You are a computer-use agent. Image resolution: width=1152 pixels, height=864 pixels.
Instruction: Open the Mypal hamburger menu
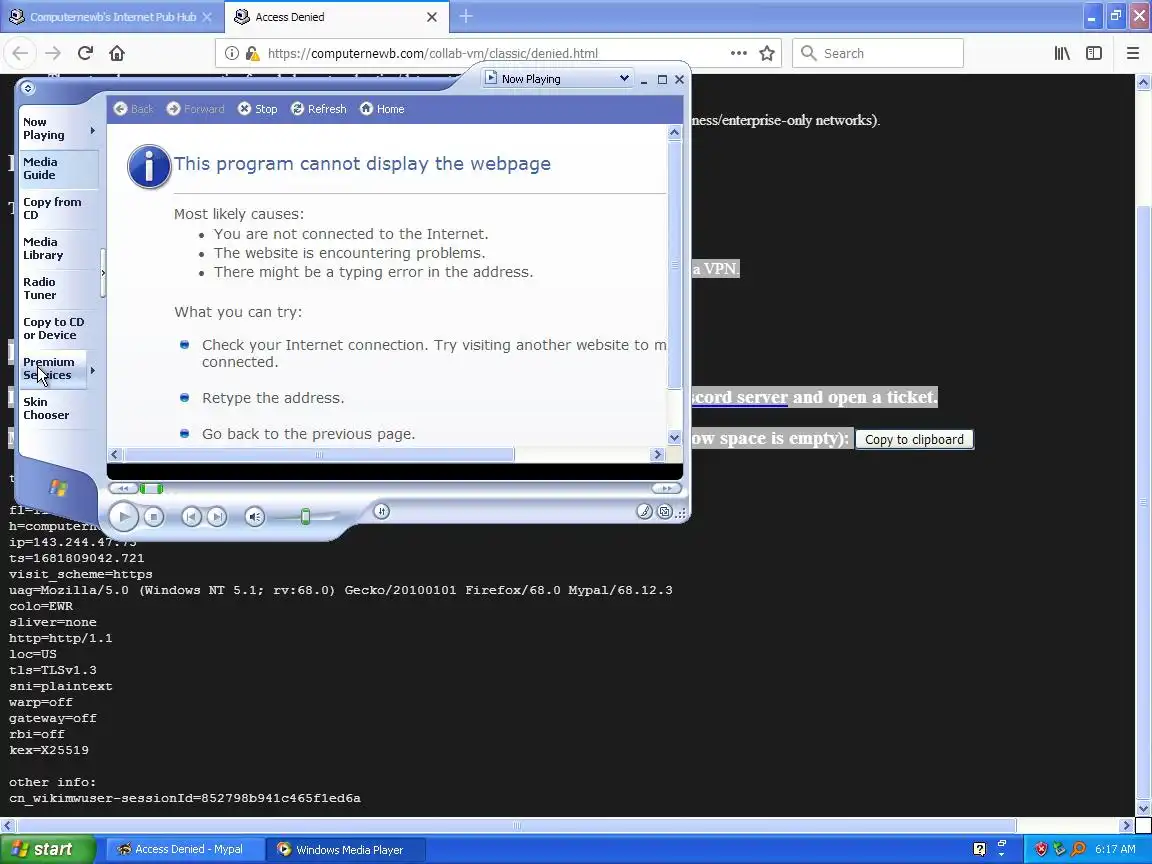point(1132,53)
